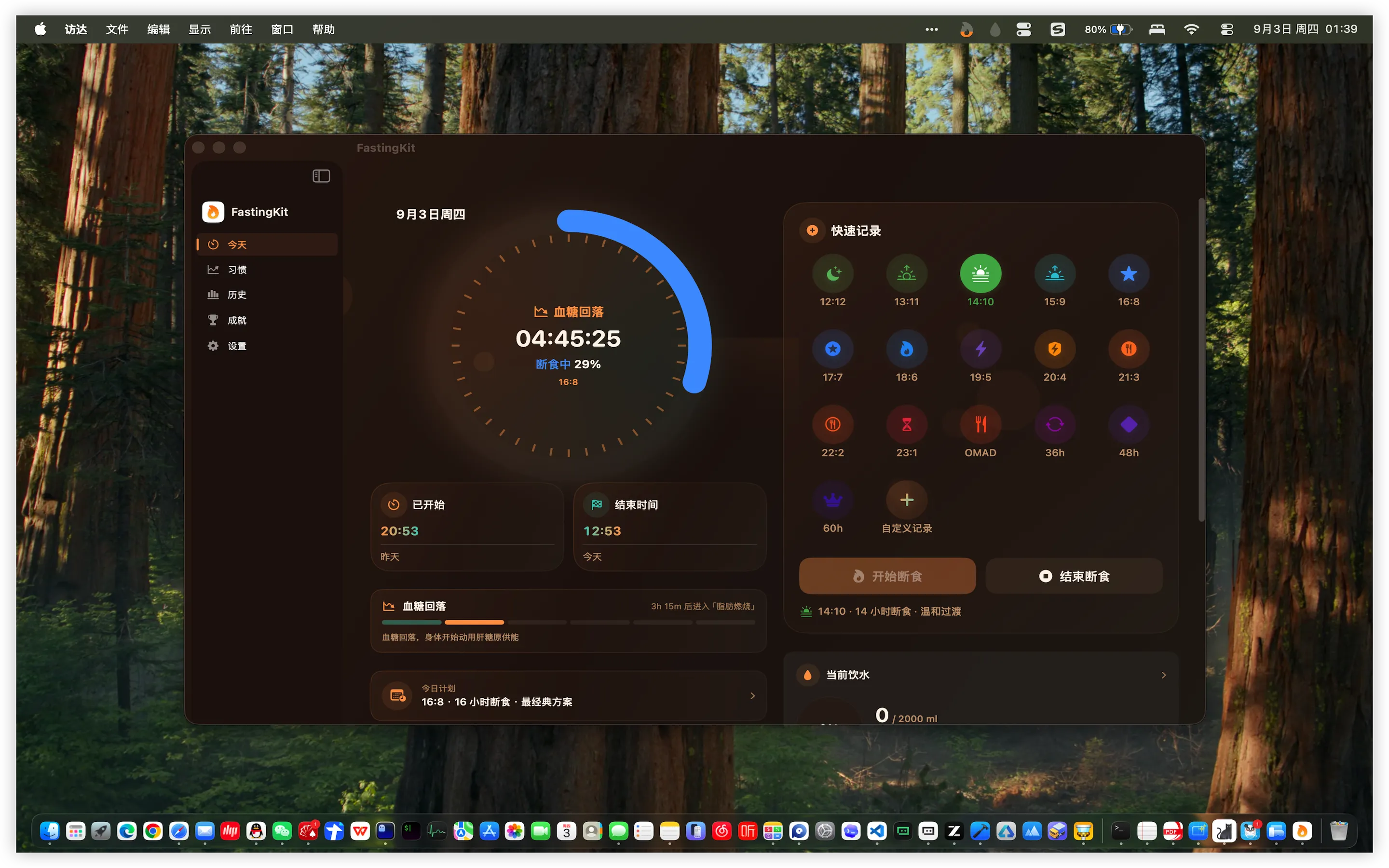1389x868 pixels.
Task: Pick the 48h diamond plan icon
Action: 1129,425
